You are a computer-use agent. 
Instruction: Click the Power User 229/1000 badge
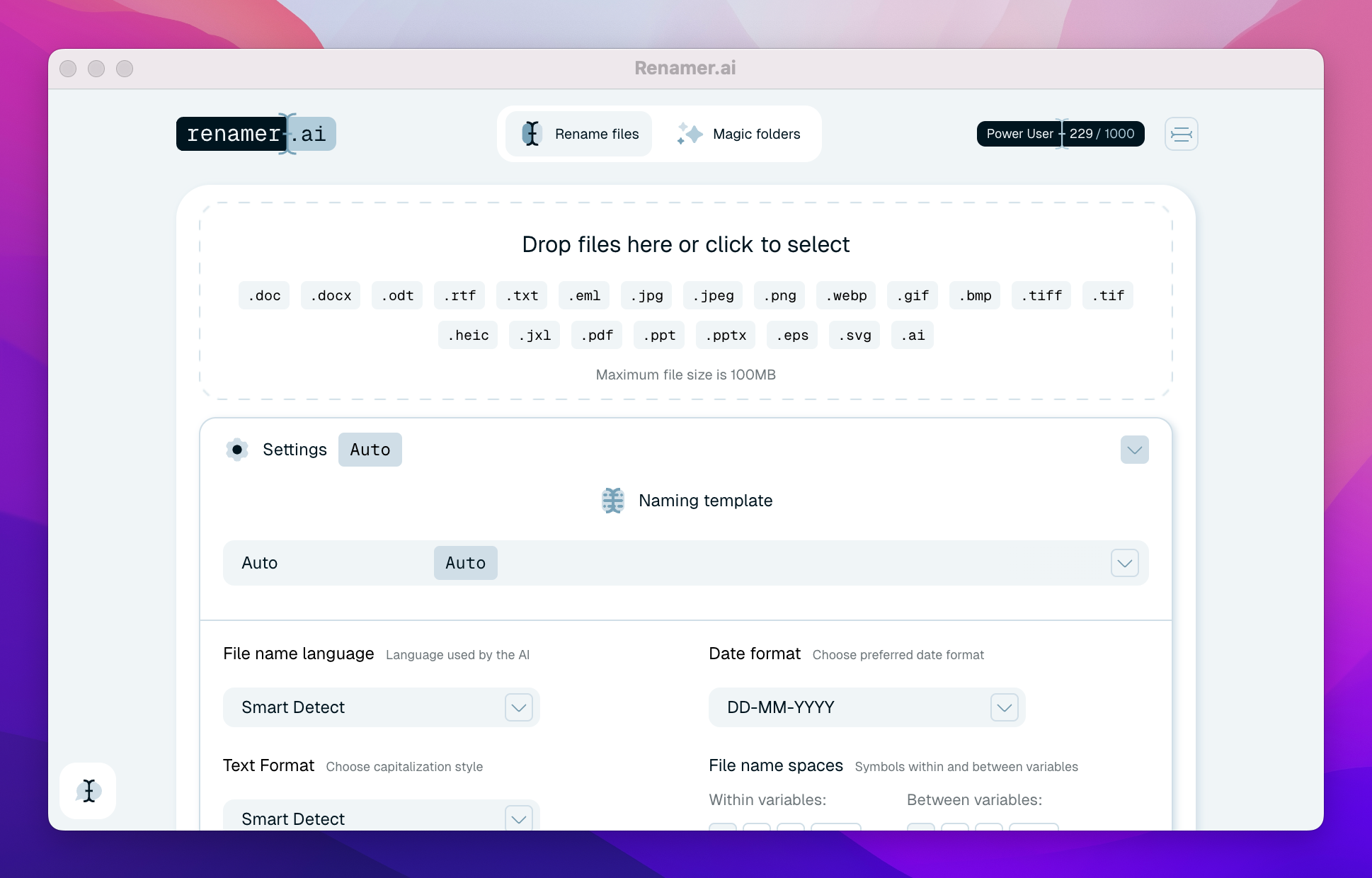(x=1060, y=134)
